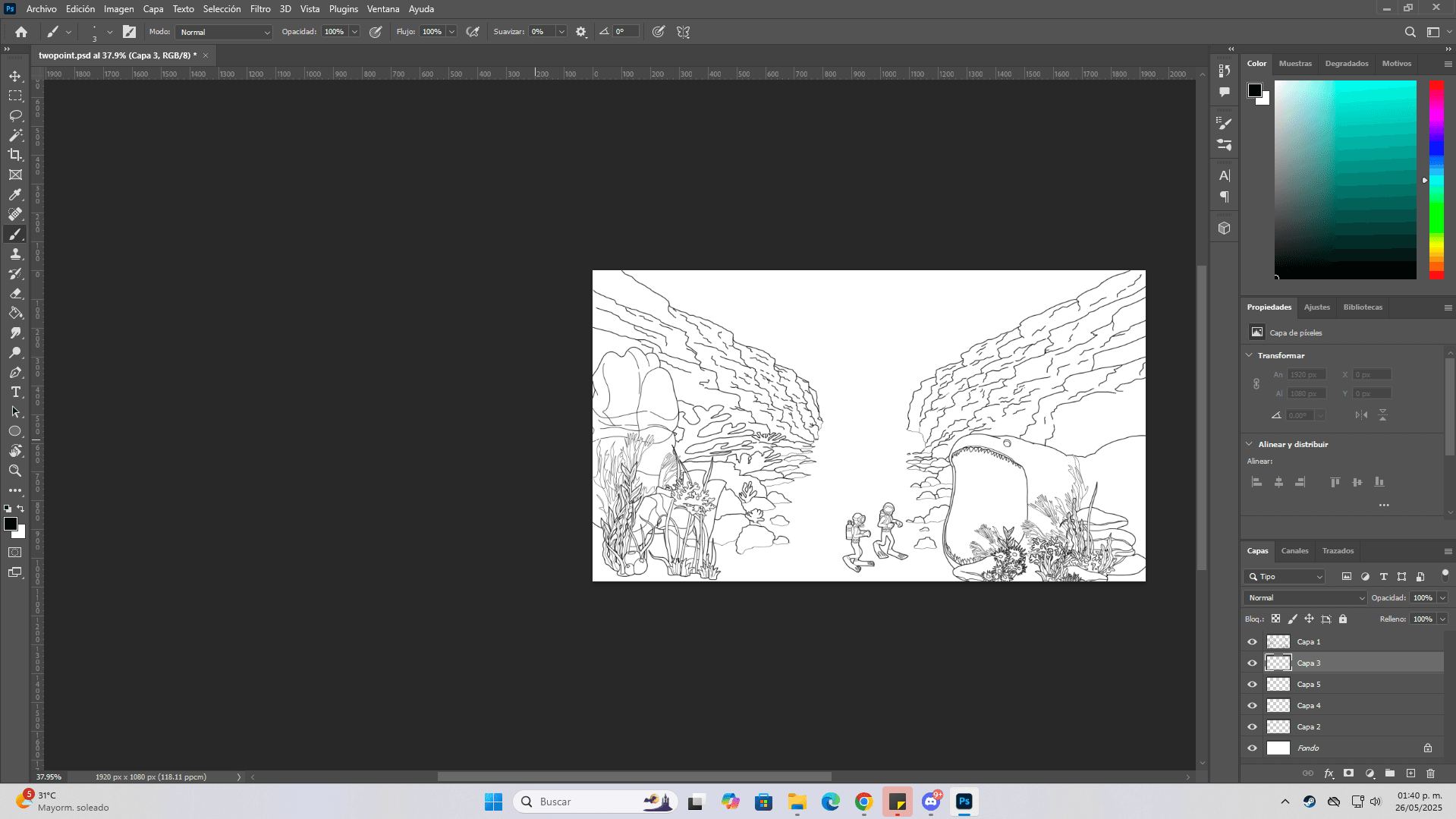
Task: Select the Eyedropper tool
Action: coord(15,194)
